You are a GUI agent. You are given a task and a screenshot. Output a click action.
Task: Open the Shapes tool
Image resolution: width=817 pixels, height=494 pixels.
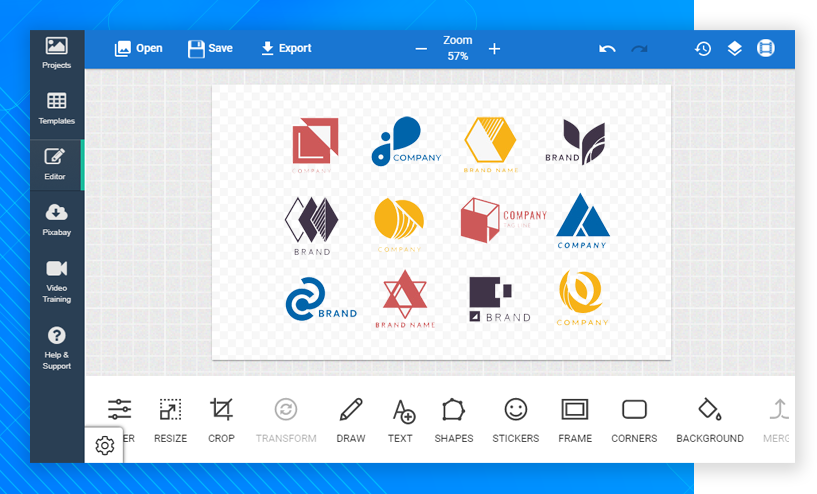454,420
